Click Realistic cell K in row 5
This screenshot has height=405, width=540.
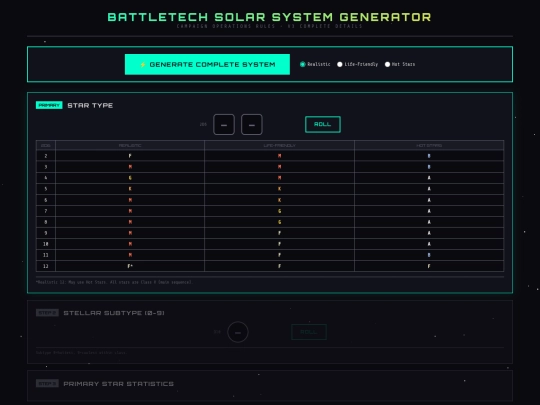130,189
